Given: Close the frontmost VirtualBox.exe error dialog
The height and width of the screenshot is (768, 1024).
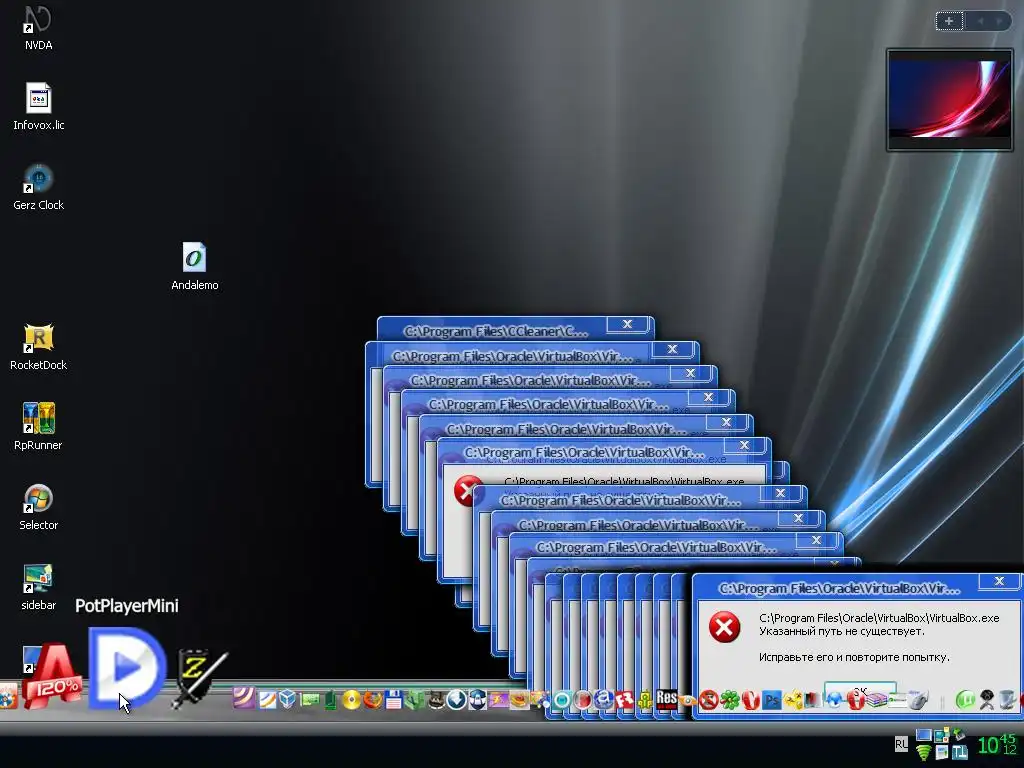Looking at the screenshot, I should [x=999, y=581].
